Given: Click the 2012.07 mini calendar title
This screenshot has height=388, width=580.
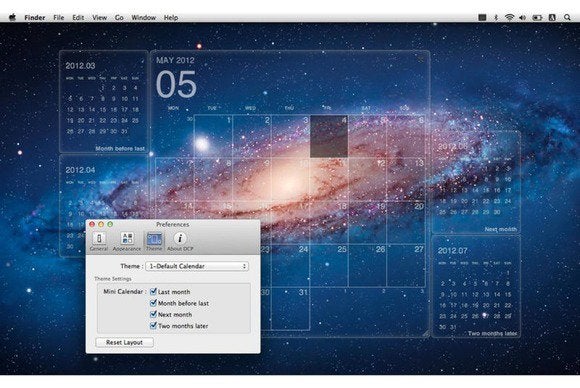Looking at the screenshot, I should 453,251.
